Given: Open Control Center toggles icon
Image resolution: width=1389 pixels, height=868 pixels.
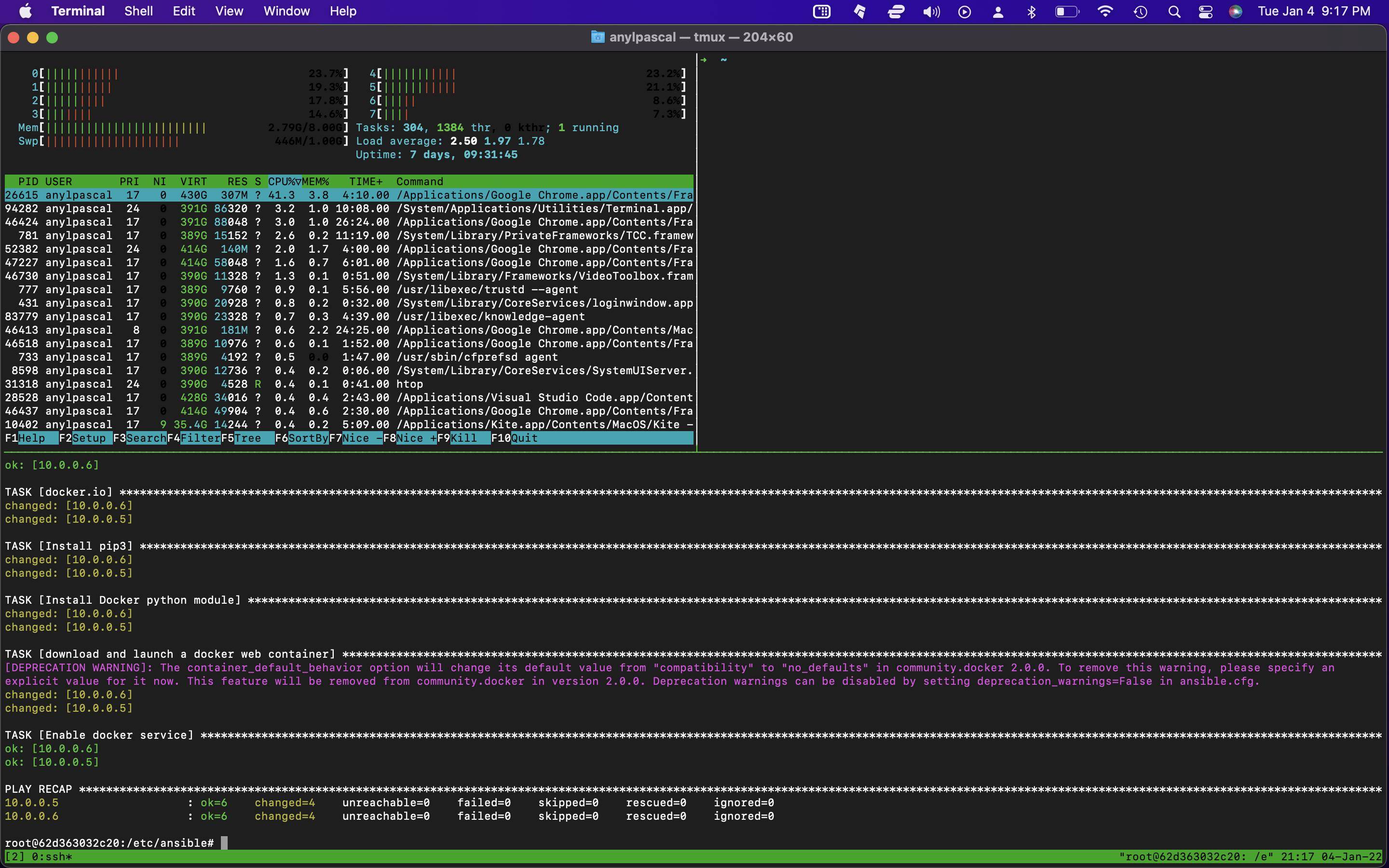Looking at the screenshot, I should tap(1205, 12).
